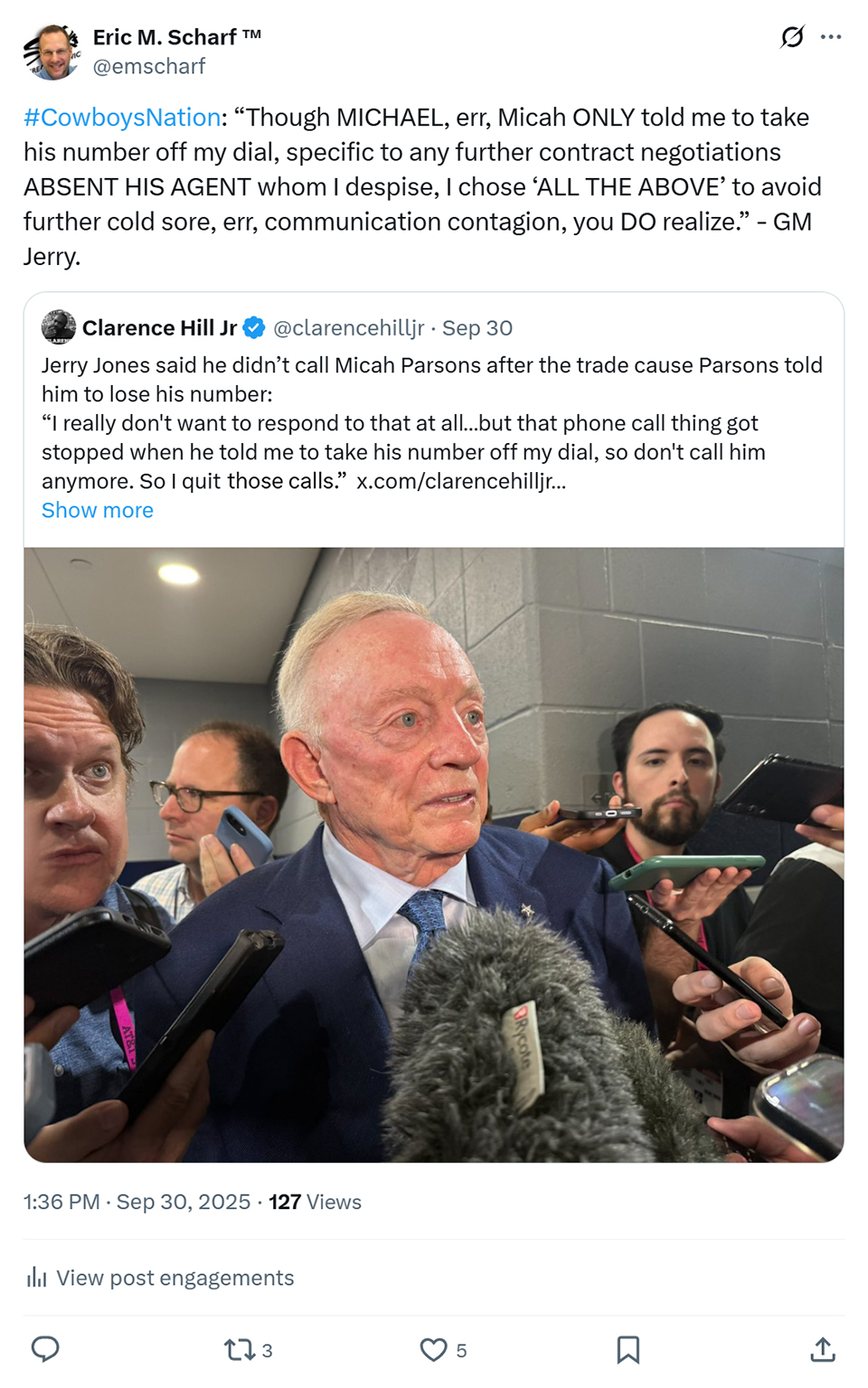868x1388 pixels.
Task: Click the reply speech bubble icon
Action: click(45, 1349)
